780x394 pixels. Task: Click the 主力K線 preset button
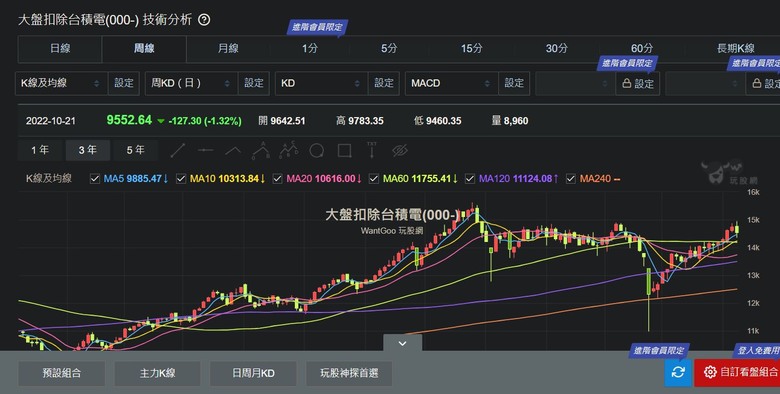point(157,373)
